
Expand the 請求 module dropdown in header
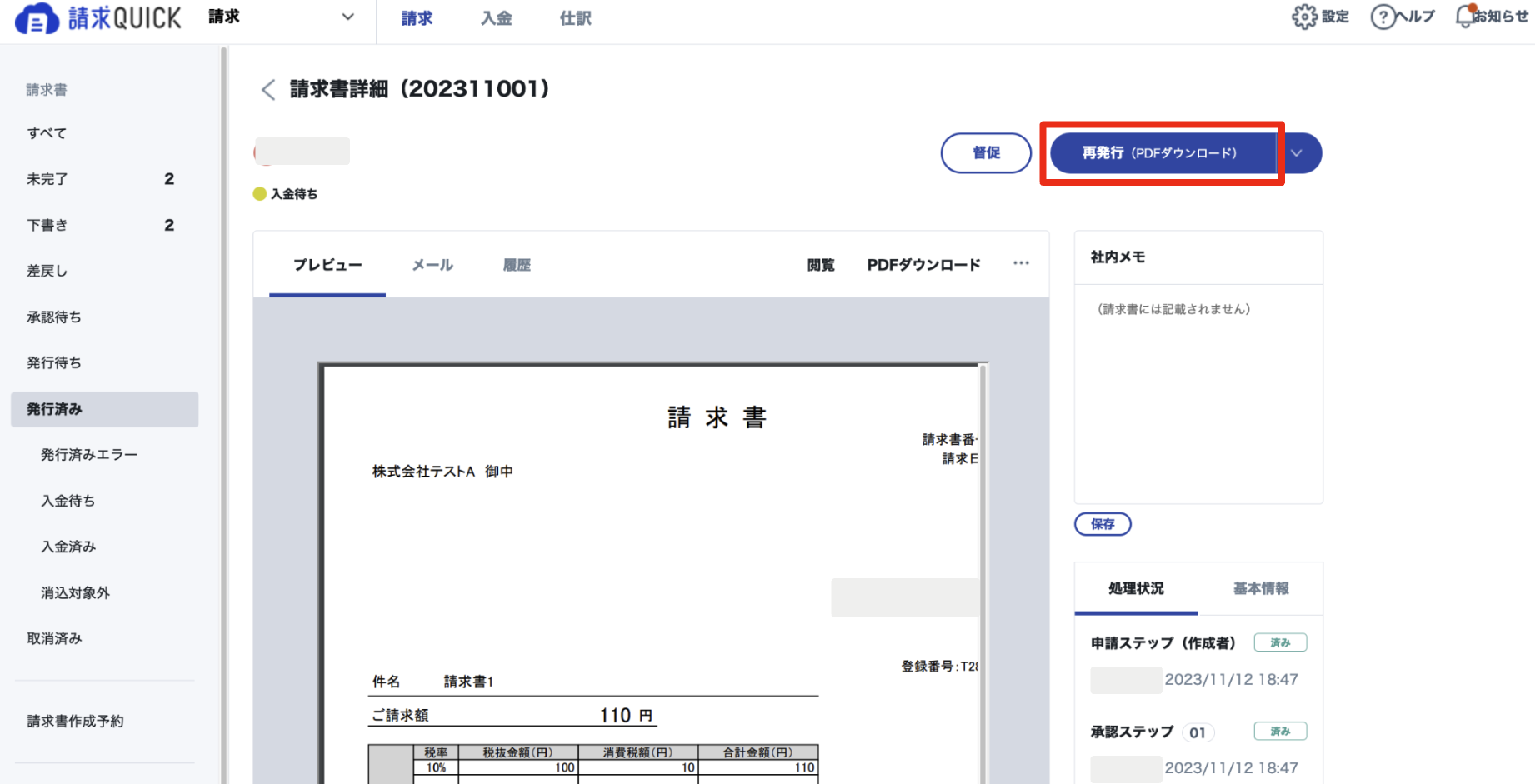pyautogui.click(x=348, y=17)
